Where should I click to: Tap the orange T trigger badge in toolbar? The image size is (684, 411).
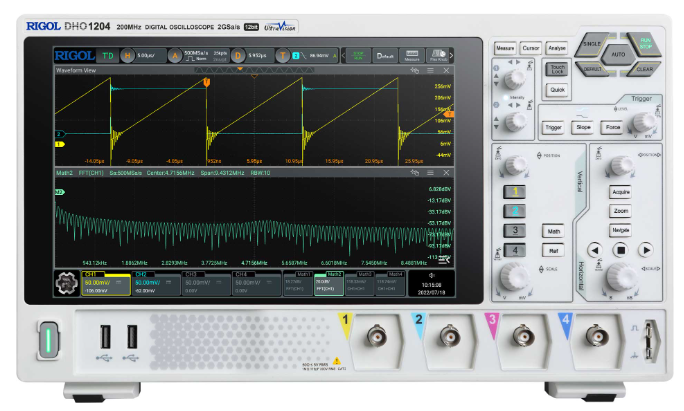pyautogui.click(x=283, y=56)
